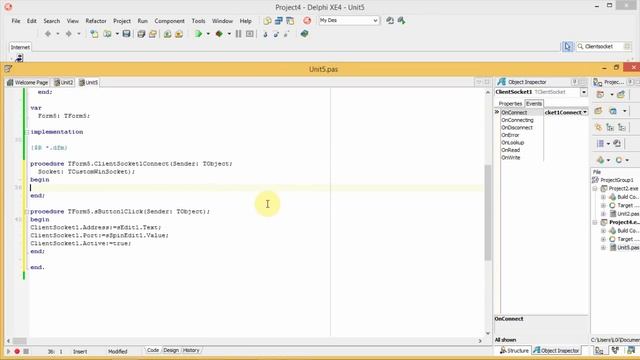
Task: Click the View Form toolbar icon
Action: coord(279,20)
